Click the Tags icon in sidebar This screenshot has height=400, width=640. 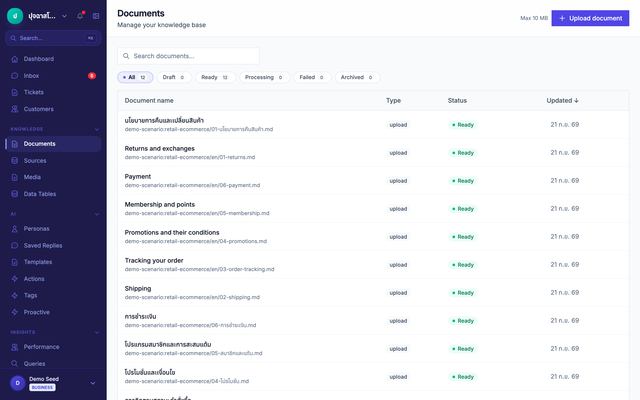pyautogui.click(x=15, y=295)
